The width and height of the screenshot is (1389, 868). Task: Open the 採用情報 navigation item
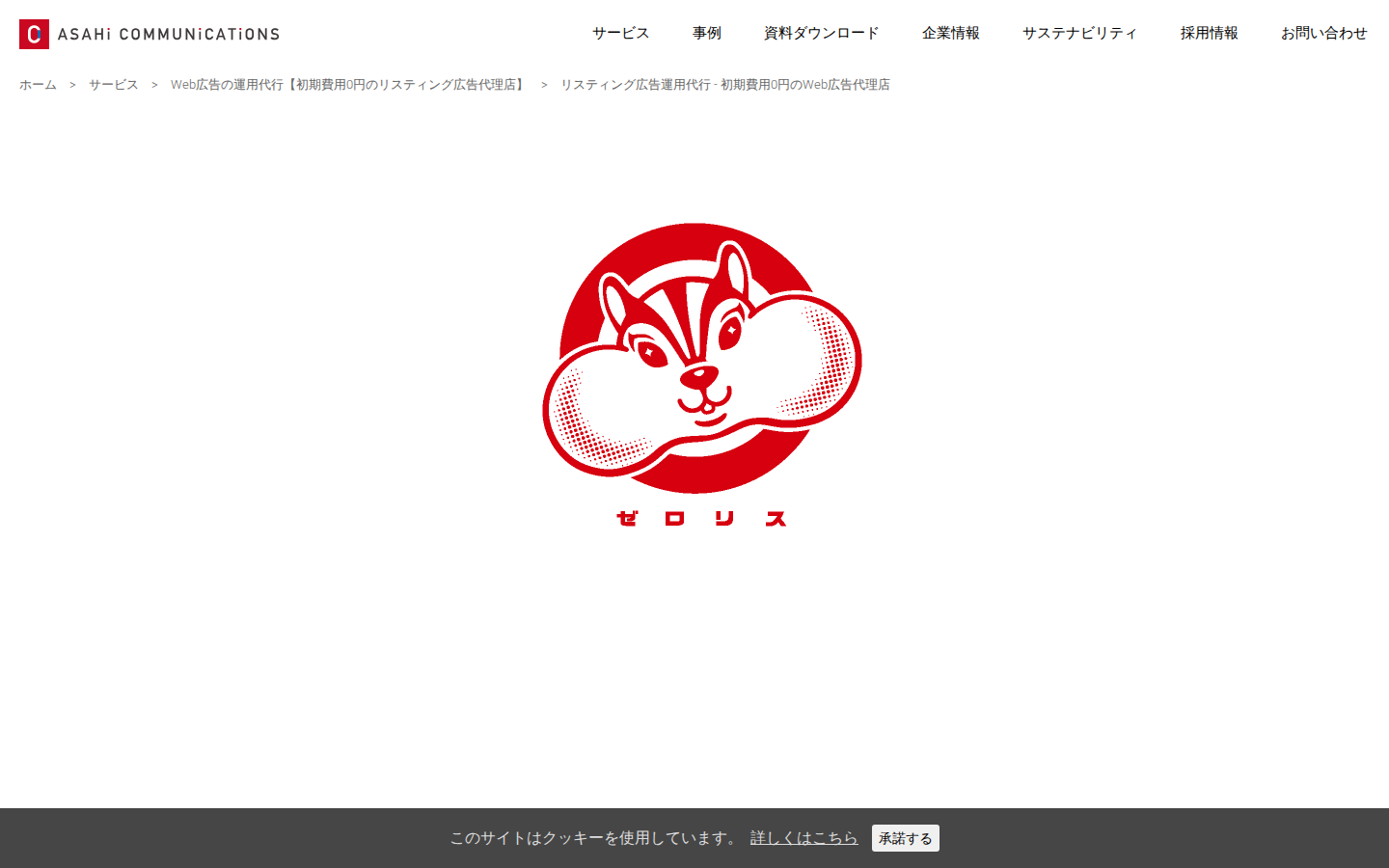pos(1210,33)
